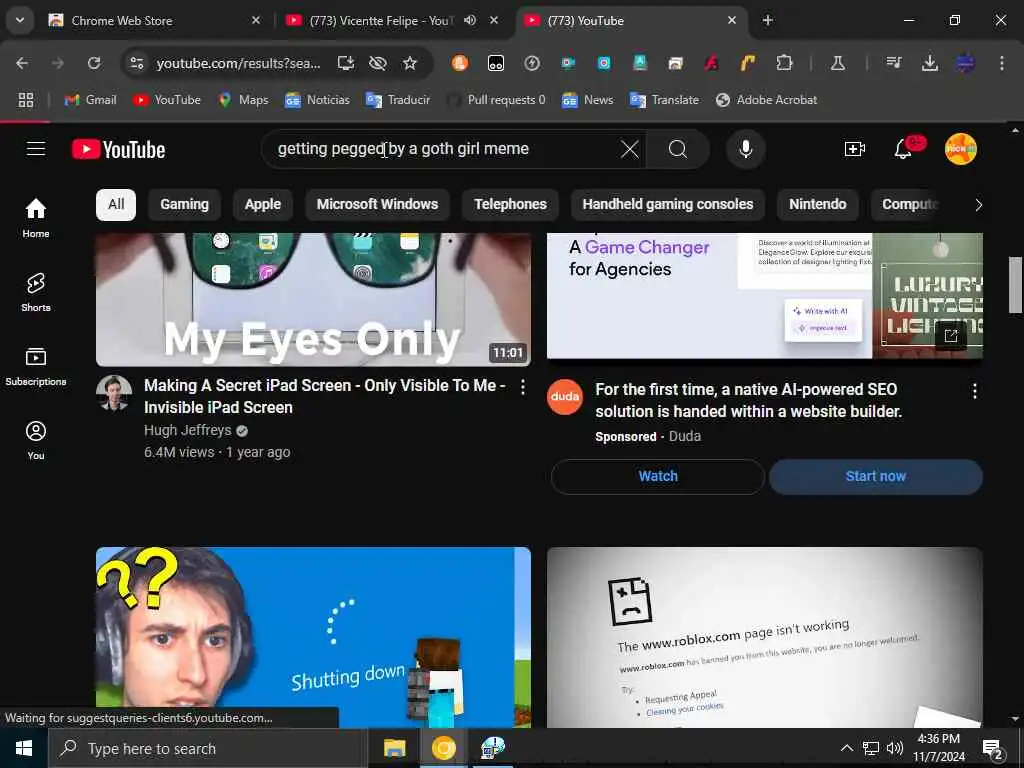Mute the Vicentte Felipe tab audio
The image size is (1024, 768).
click(x=470, y=20)
